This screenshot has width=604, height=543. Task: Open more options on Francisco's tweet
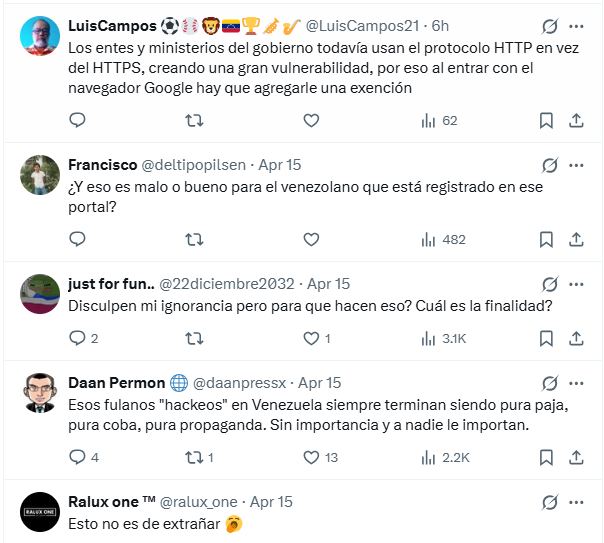pos(577,165)
